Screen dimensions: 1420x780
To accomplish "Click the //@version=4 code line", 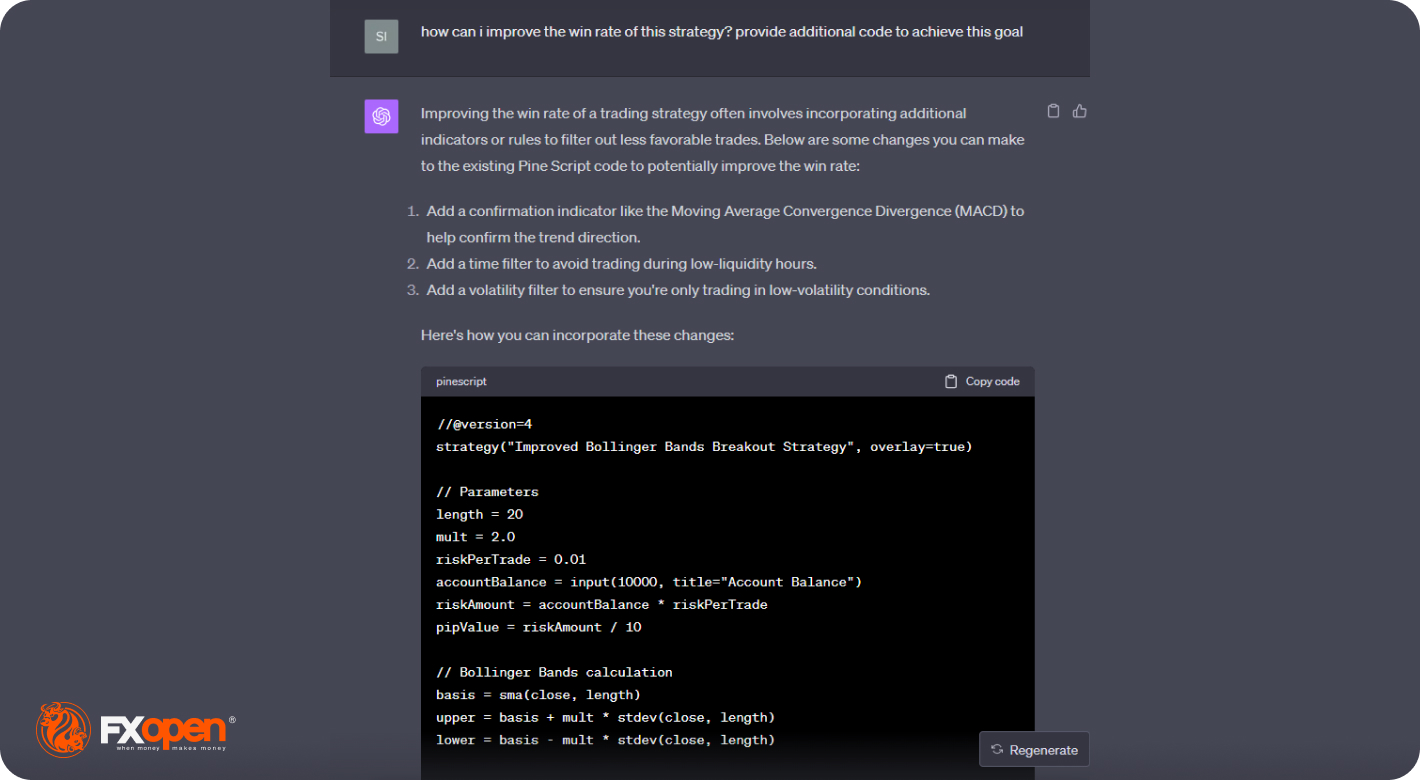I will tap(484, 424).
